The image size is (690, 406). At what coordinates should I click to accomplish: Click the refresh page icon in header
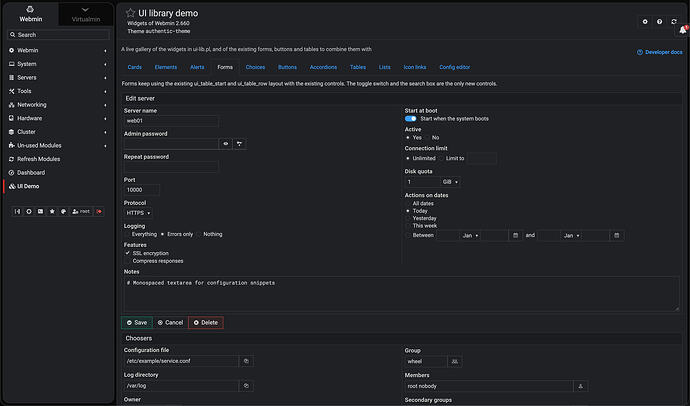pos(674,22)
